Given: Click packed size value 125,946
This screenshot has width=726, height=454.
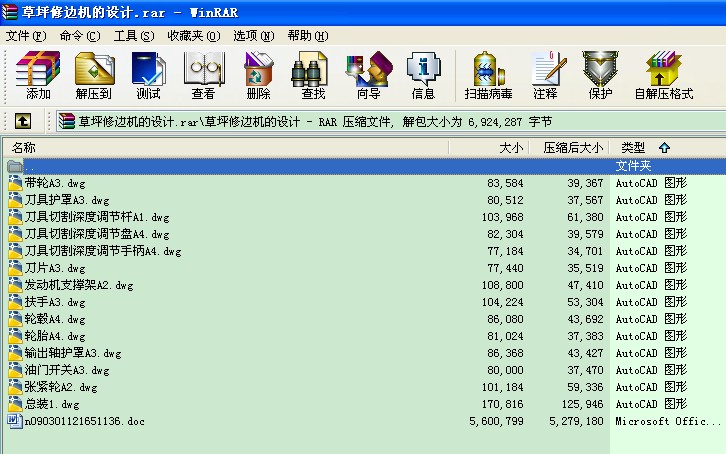Looking at the screenshot, I should tap(582, 404).
